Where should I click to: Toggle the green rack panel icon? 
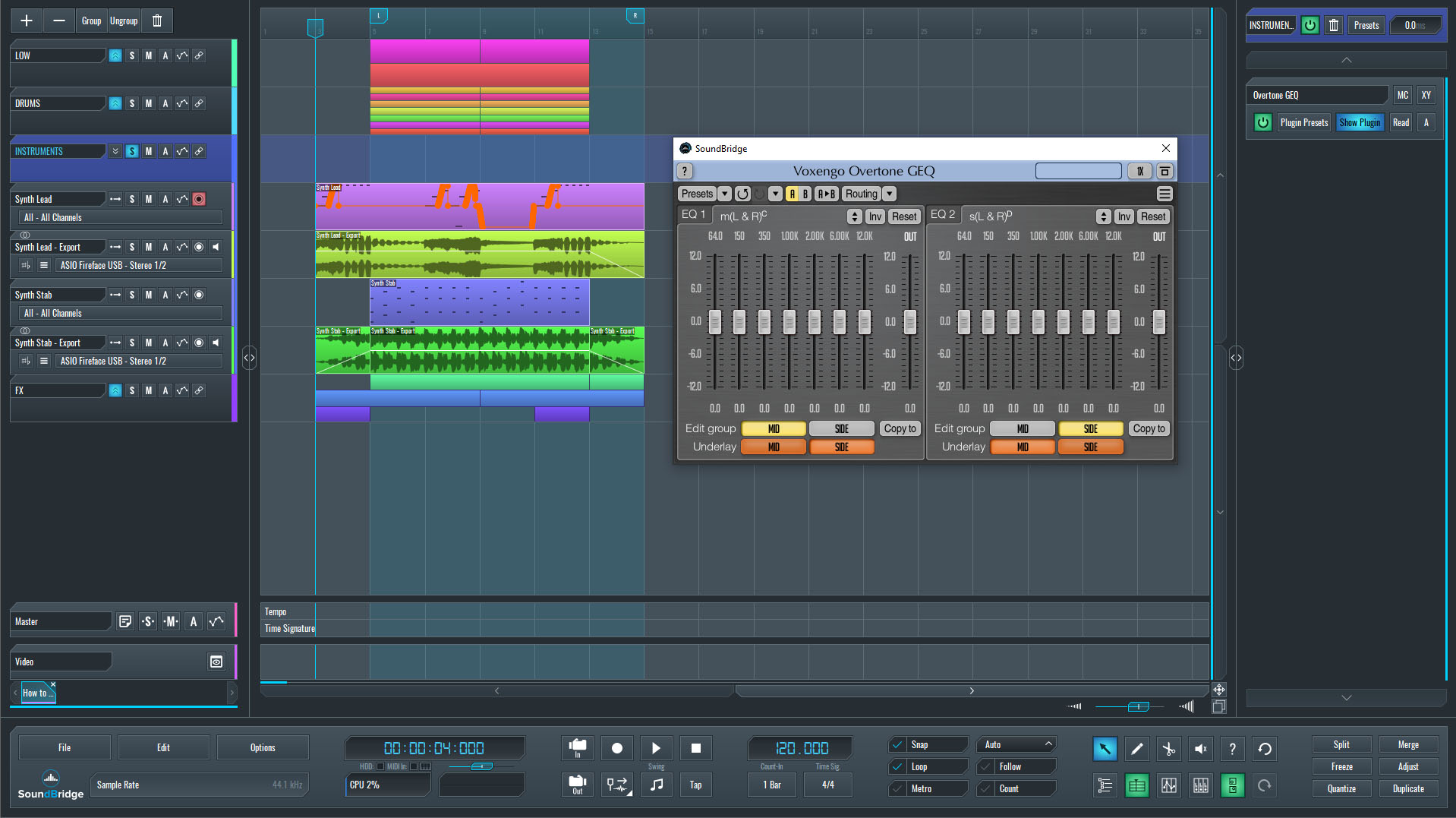pos(1232,785)
